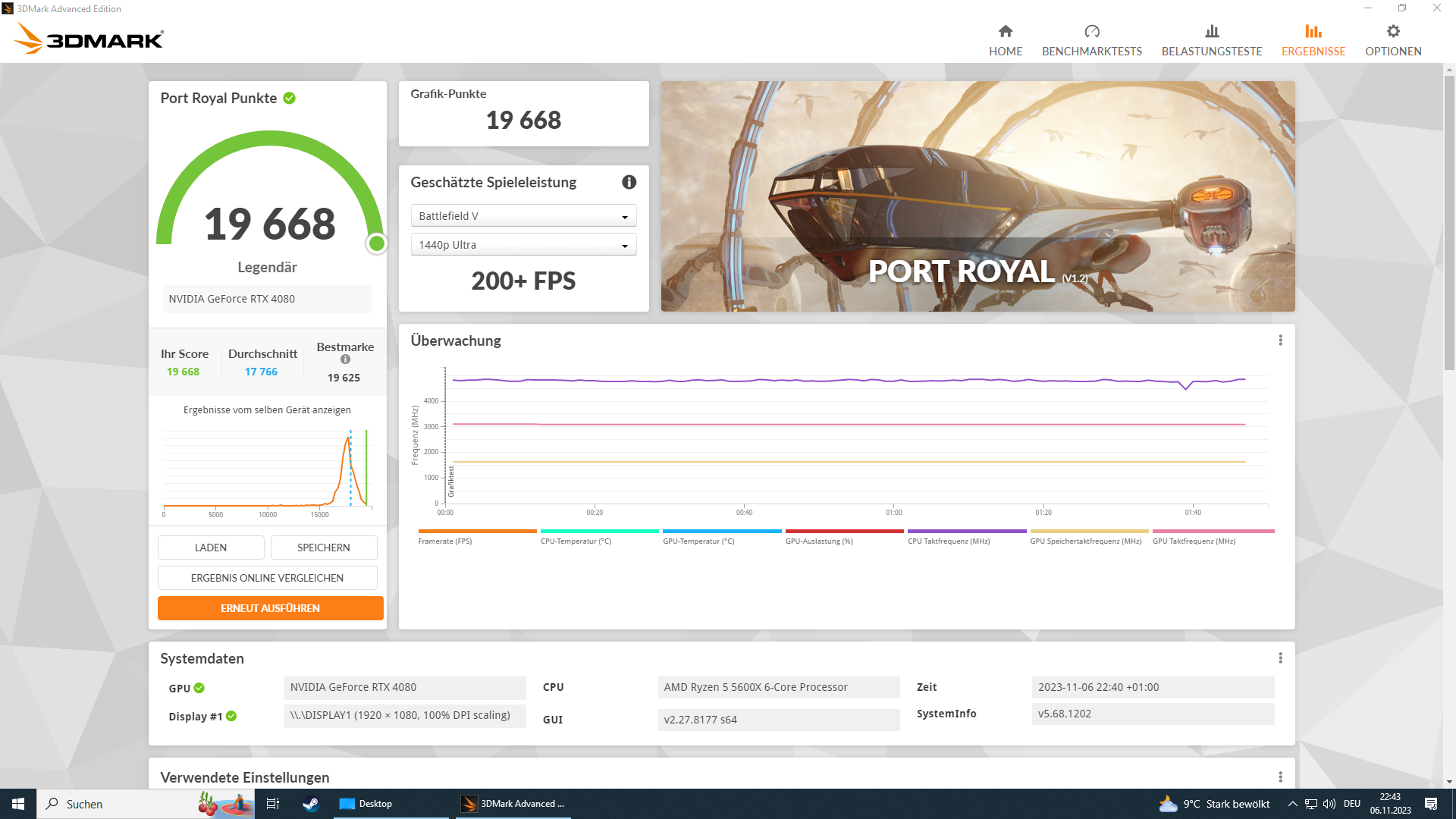
Task: Open Überwachung panel three-dot menu
Action: tap(1280, 340)
